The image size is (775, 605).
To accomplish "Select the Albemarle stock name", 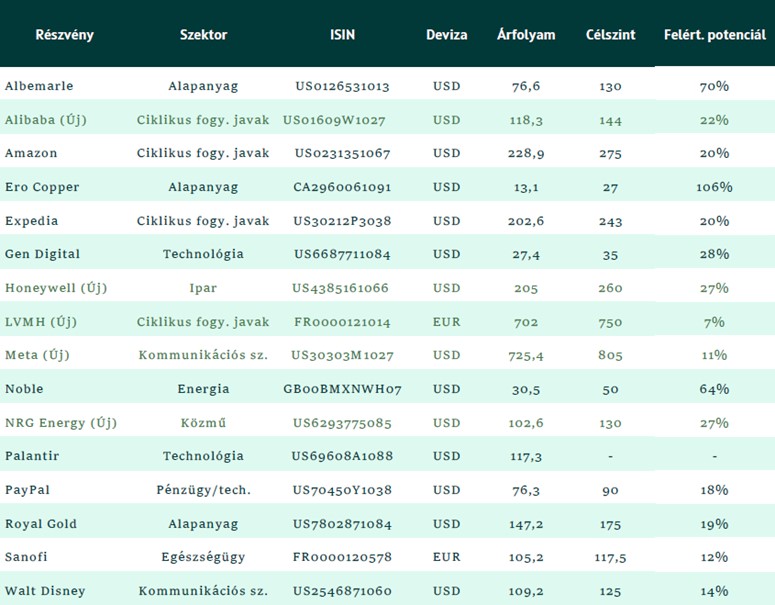I will point(39,86).
